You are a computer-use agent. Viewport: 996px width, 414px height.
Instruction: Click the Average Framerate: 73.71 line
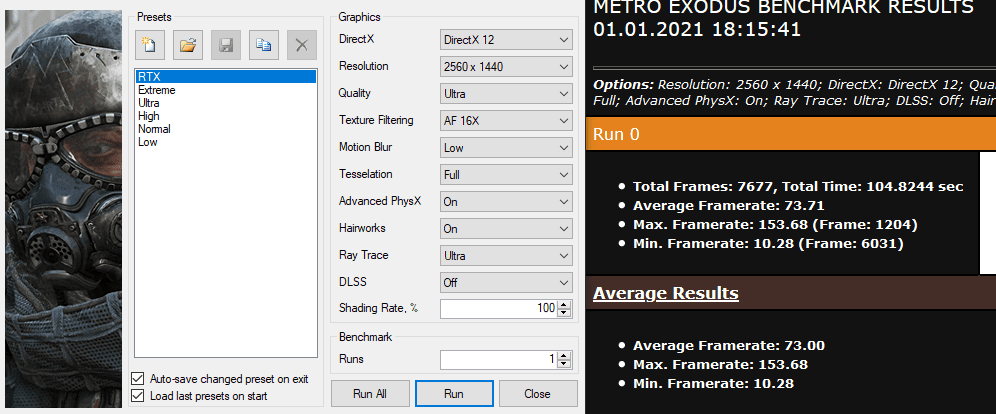pyautogui.click(x=729, y=206)
